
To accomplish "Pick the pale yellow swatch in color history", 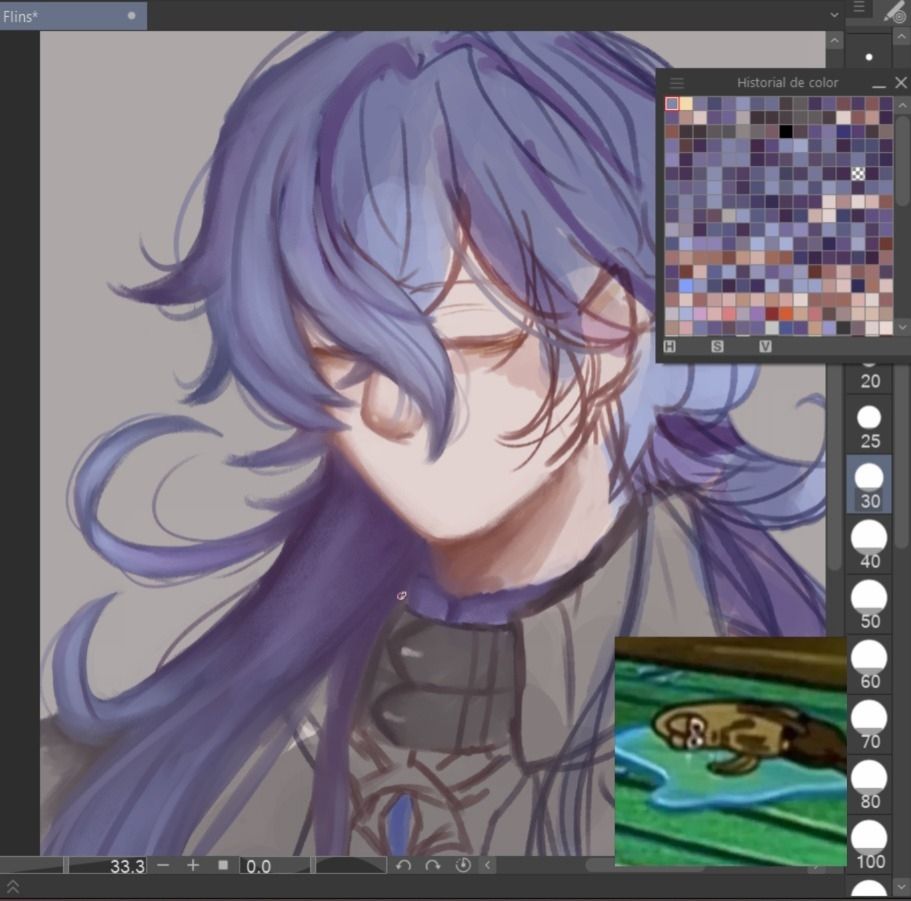I will 686,103.
